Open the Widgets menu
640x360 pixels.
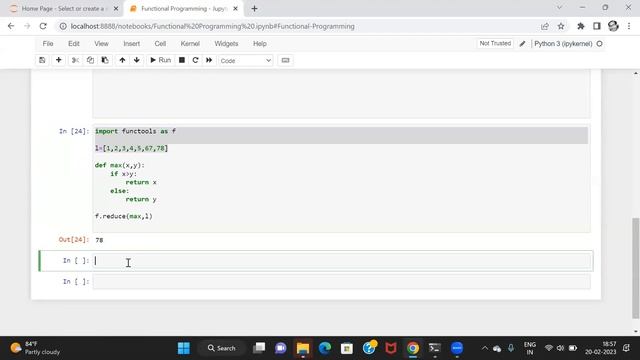(226, 44)
